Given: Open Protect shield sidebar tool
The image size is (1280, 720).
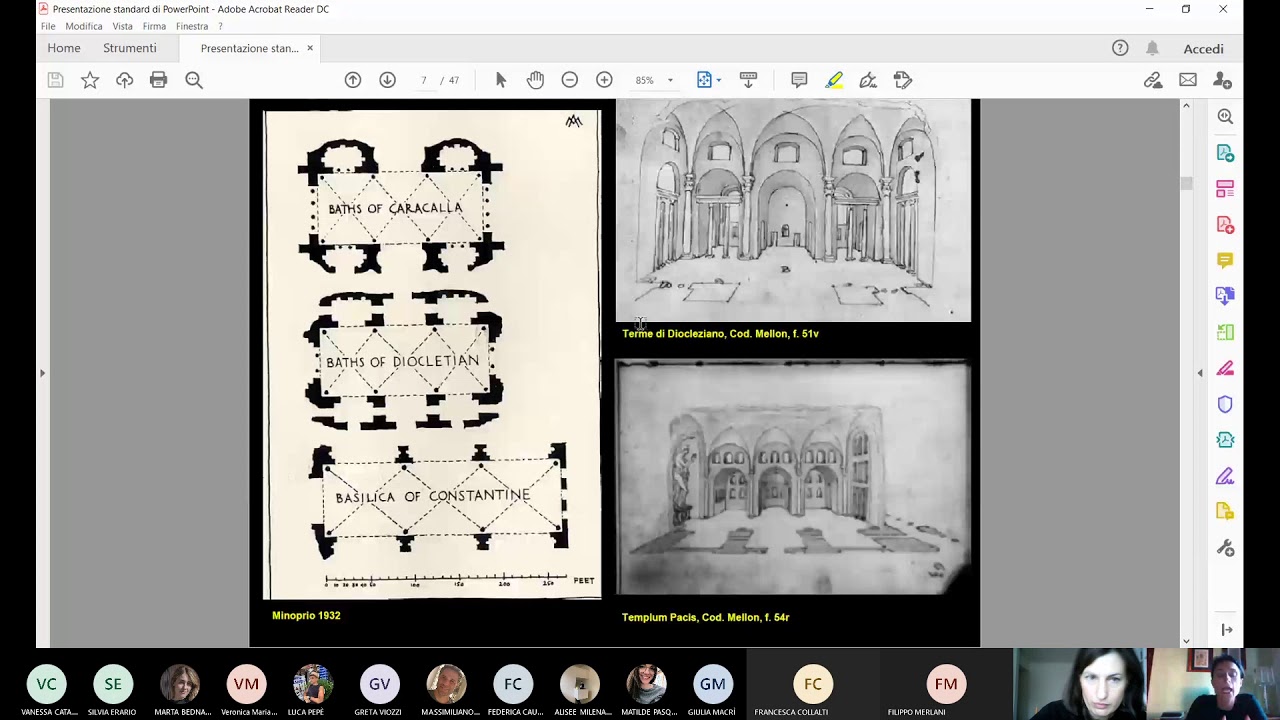Looking at the screenshot, I should point(1225,404).
